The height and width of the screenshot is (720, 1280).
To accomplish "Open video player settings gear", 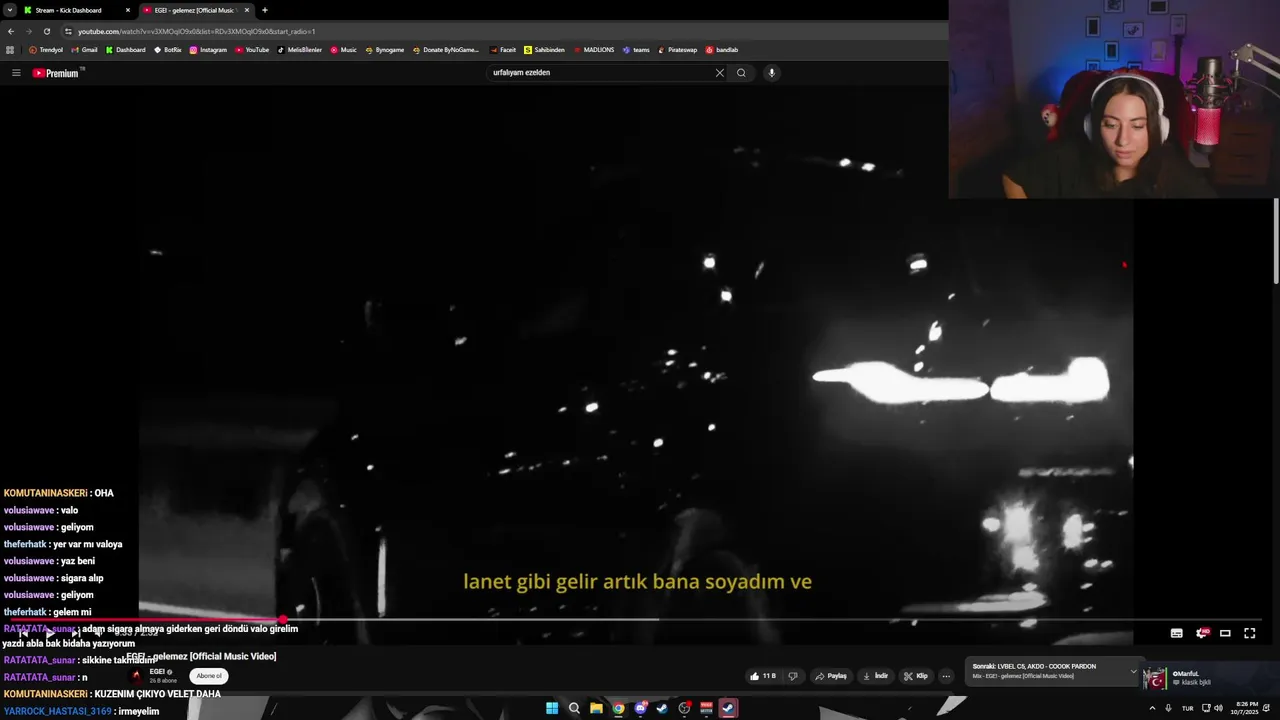I will click(x=1202, y=633).
